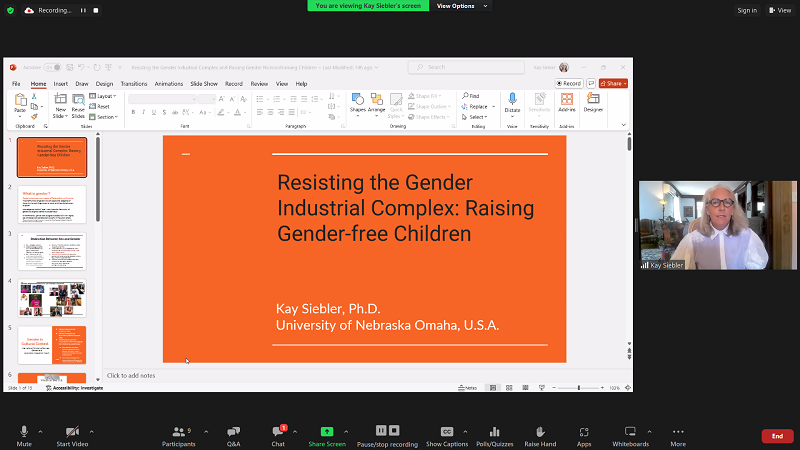Open the Transitions ribbon tab
800x450 pixels.
click(x=133, y=84)
